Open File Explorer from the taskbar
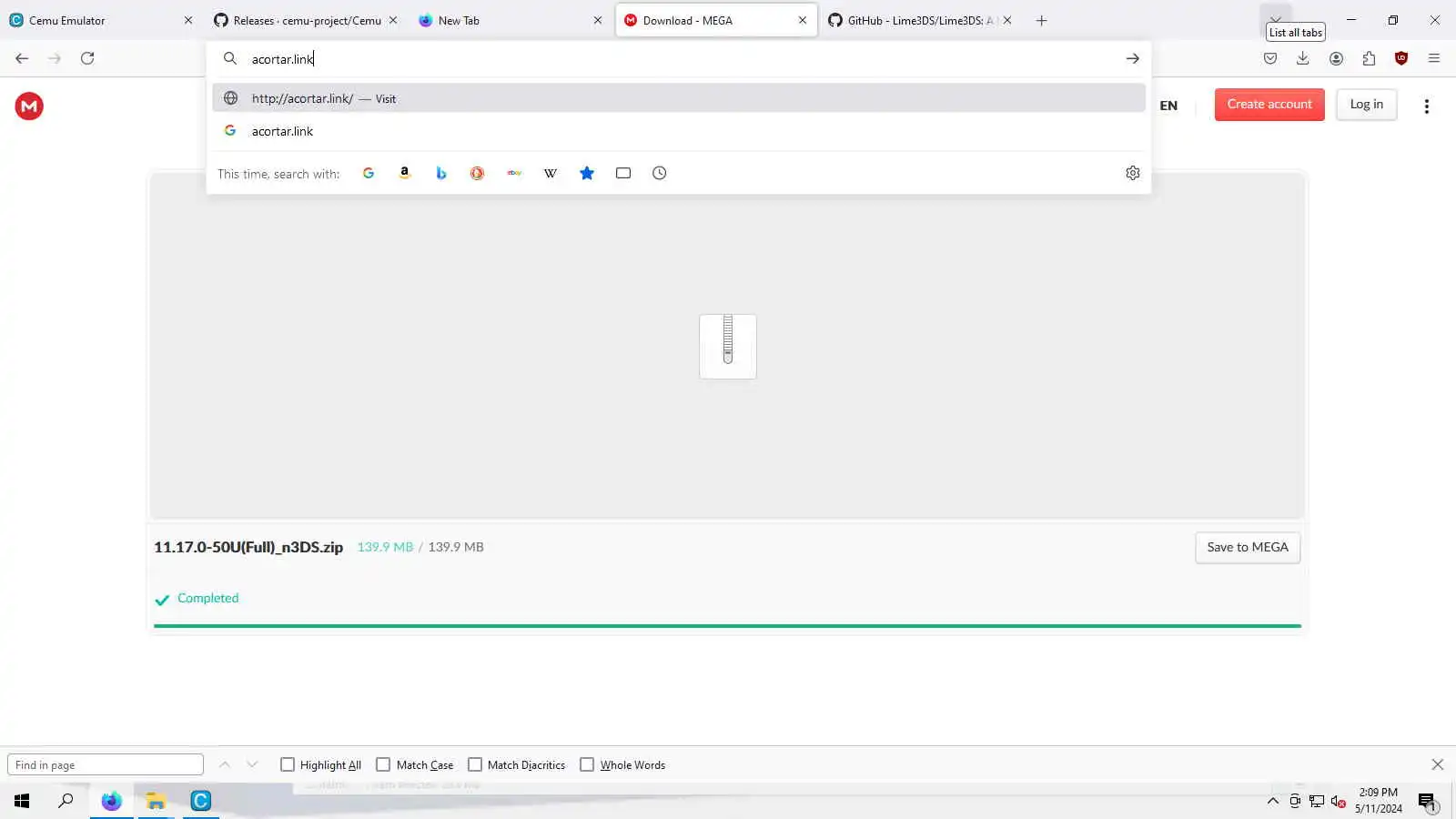1456x819 pixels. (156, 801)
